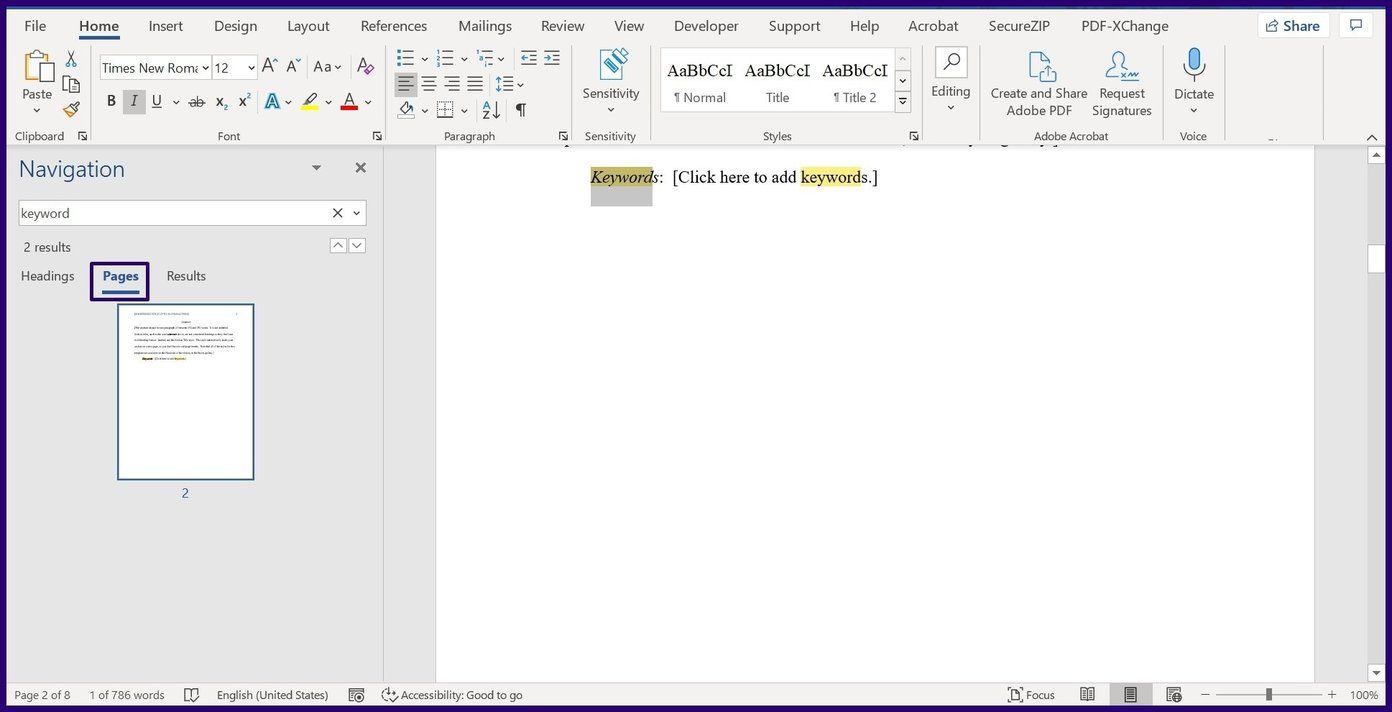Go to previous search result
Image resolution: width=1392 pixels, height=712 pixels.
[338, 245]
